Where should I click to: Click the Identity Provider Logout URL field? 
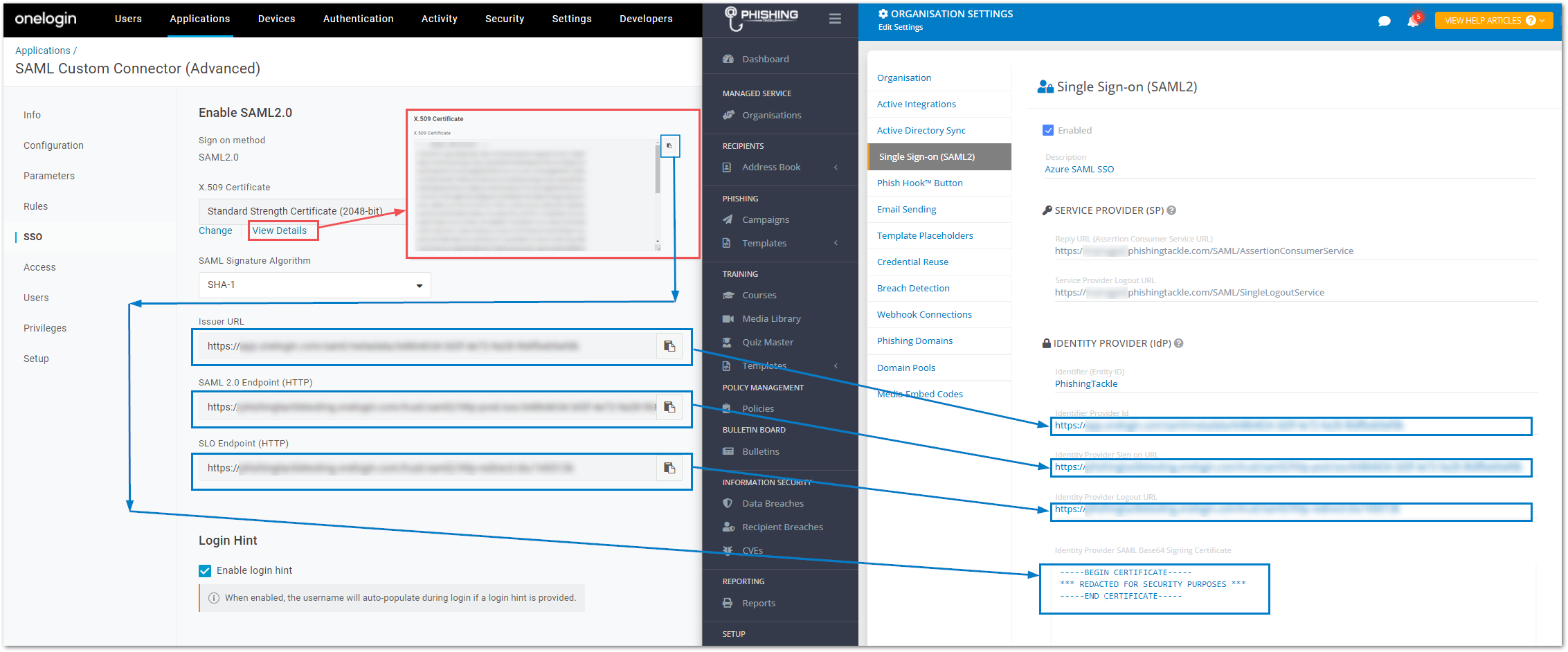coord(1291,511)
